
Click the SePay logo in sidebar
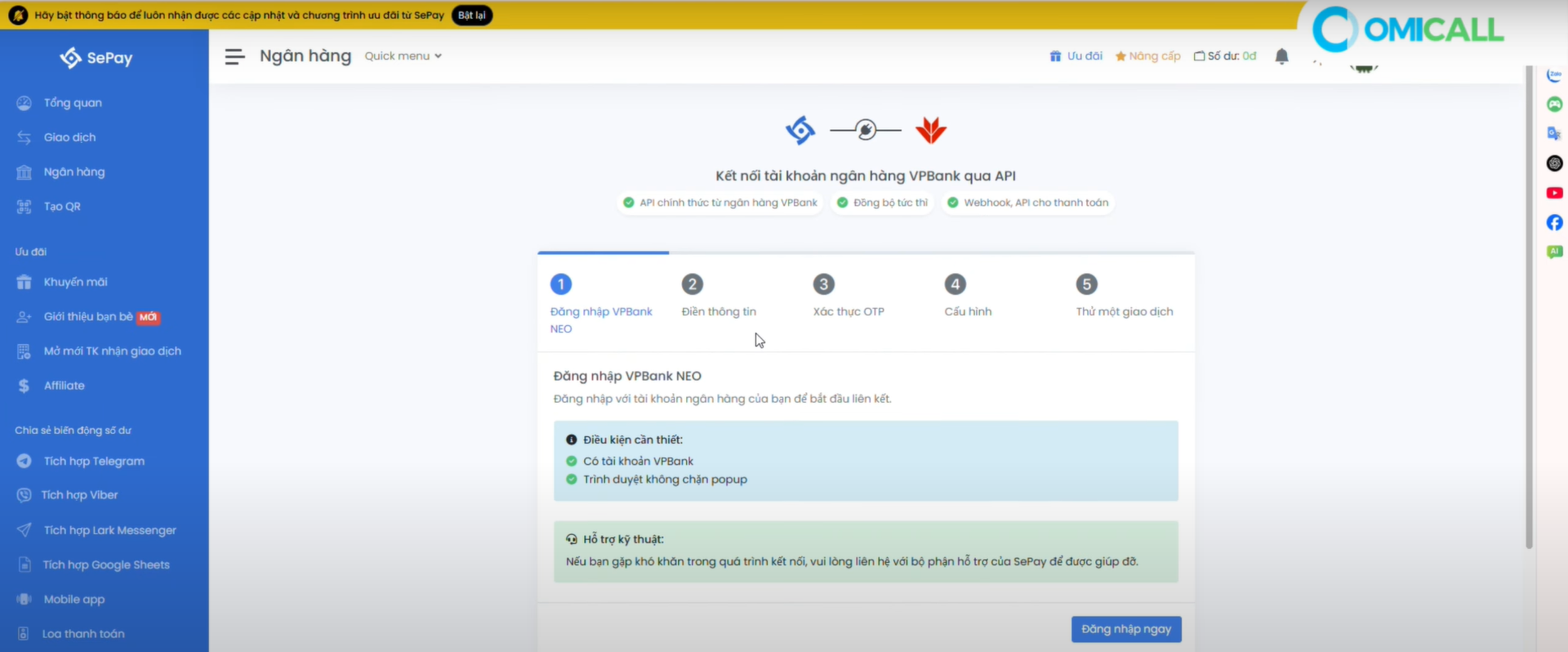[x=96, y=58]
